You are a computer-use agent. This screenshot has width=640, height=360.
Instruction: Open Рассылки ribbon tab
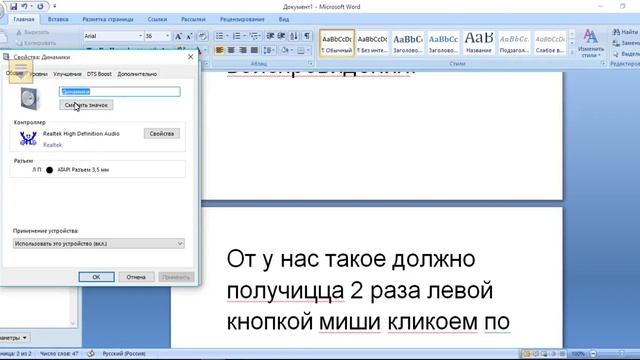pyautogui.click(x=193, y=19)
